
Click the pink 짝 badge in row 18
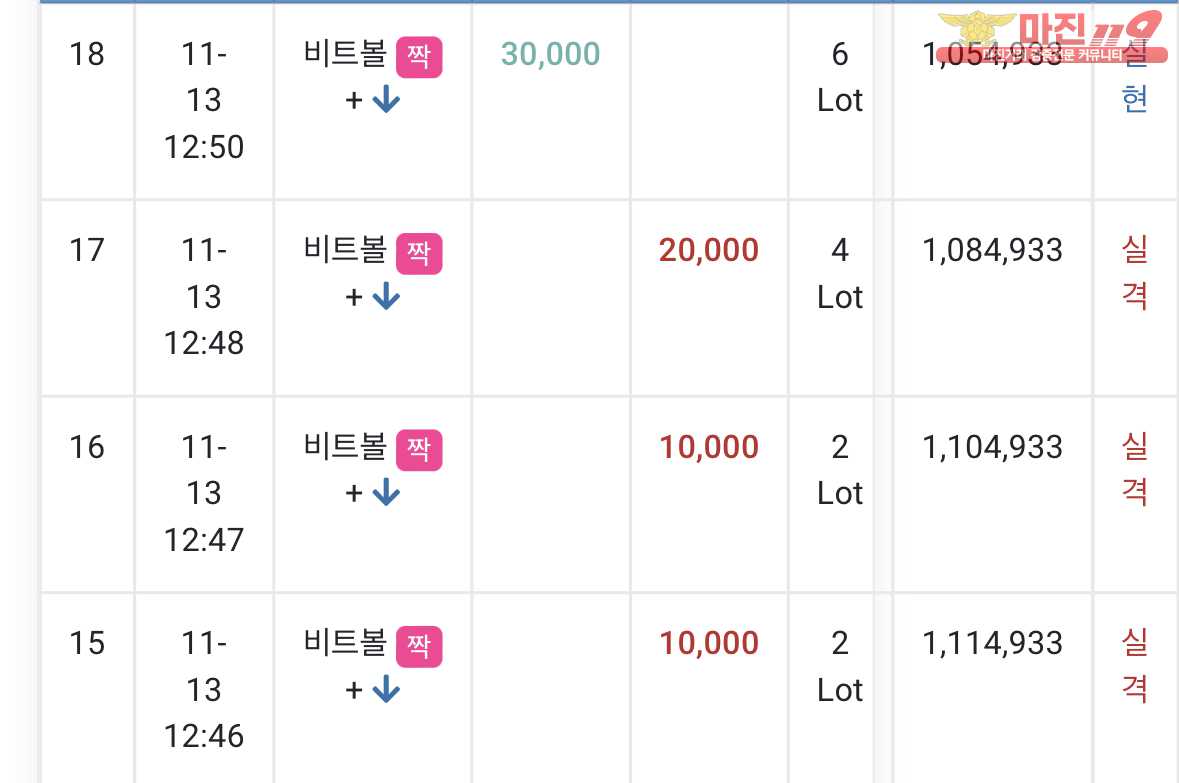pos(419,56)
